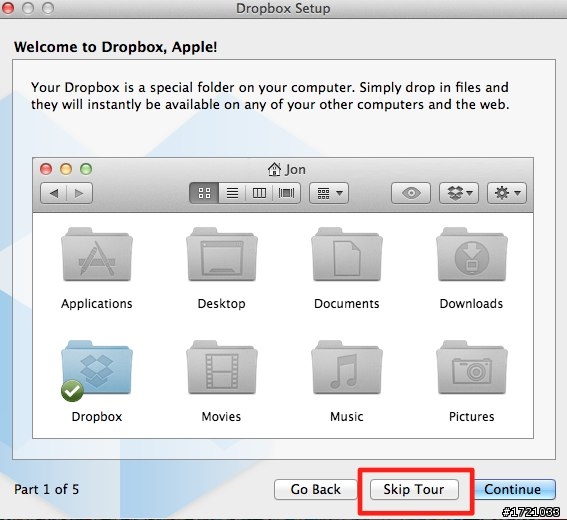Click the 'Pictures' folder label
Viewport: 567px width, 520px height.
(x=472, y=417)
